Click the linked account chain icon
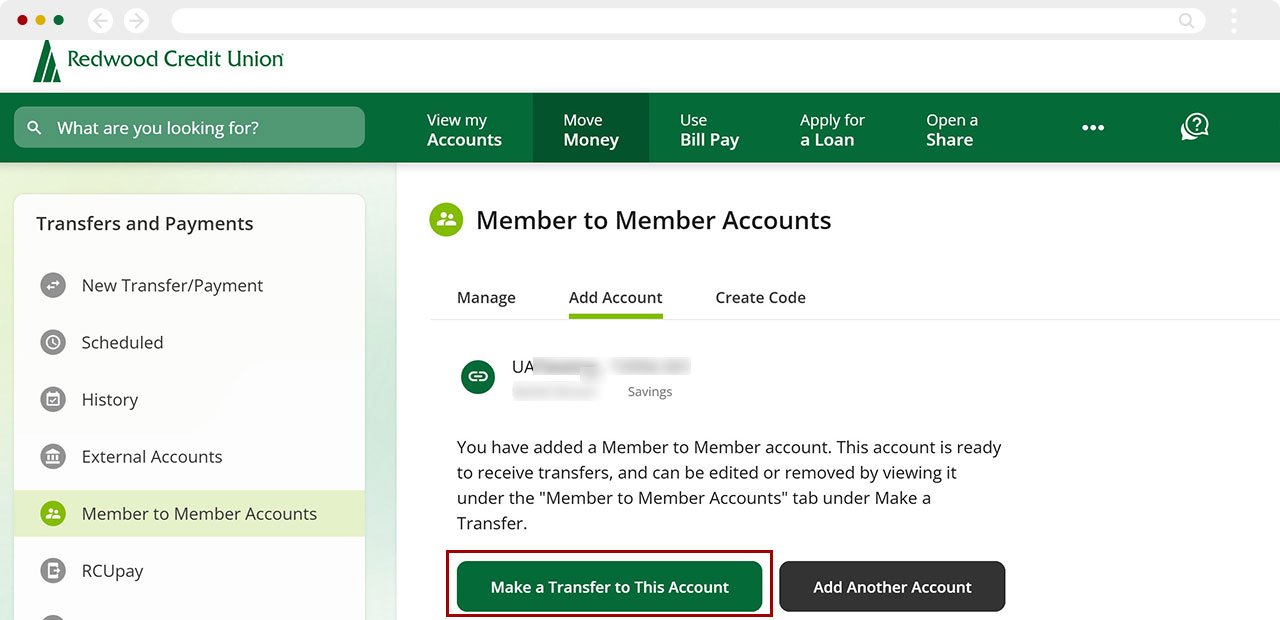The width and height of the screenshot is (1280, 620). point(478,377)
